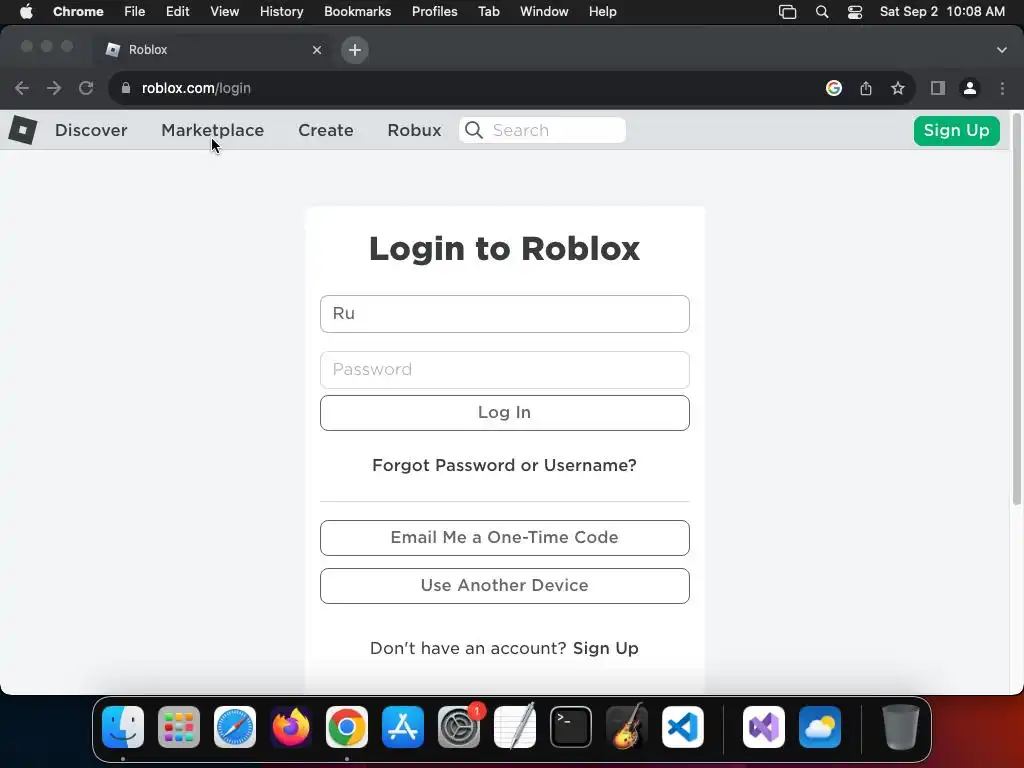Open System Preferences from the dock

point(458,727)
